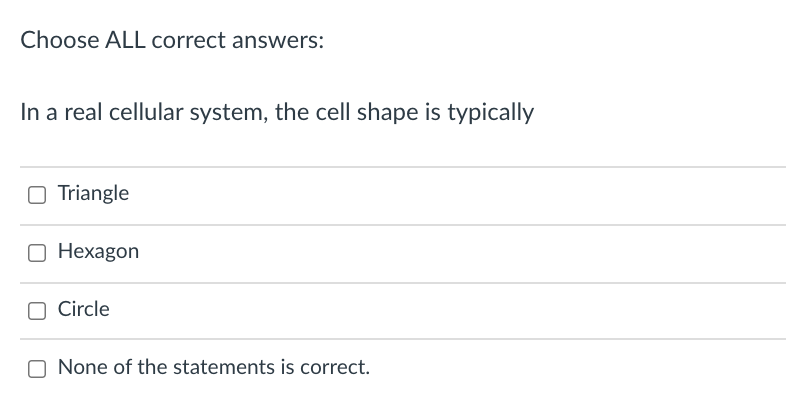The image size is (786, 406).
Task: Click the 'Choose ALL correct answers:' heading
Action: click(x=172, y=40)
